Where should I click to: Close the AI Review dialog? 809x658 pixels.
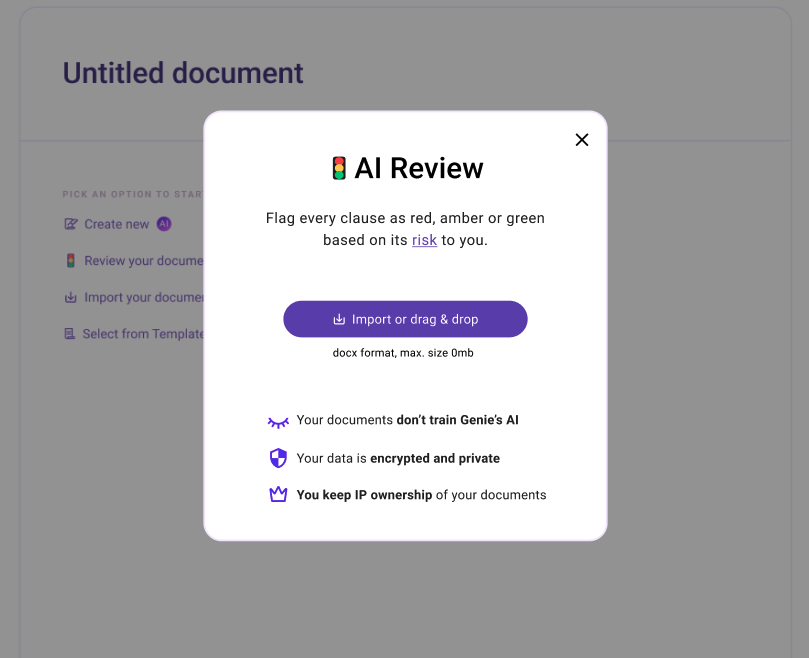[581, 139]
